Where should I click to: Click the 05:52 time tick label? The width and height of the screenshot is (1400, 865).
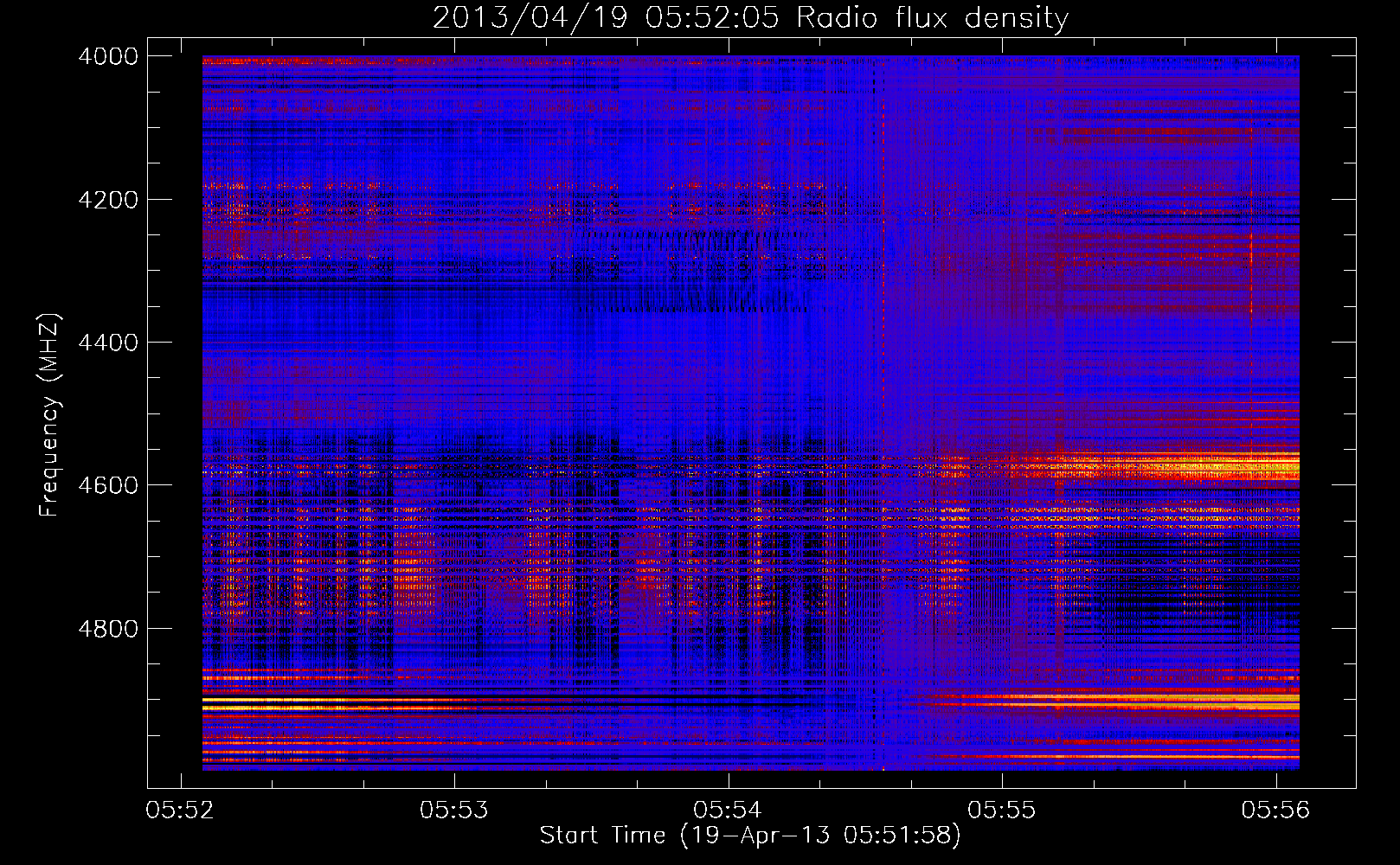180,810
